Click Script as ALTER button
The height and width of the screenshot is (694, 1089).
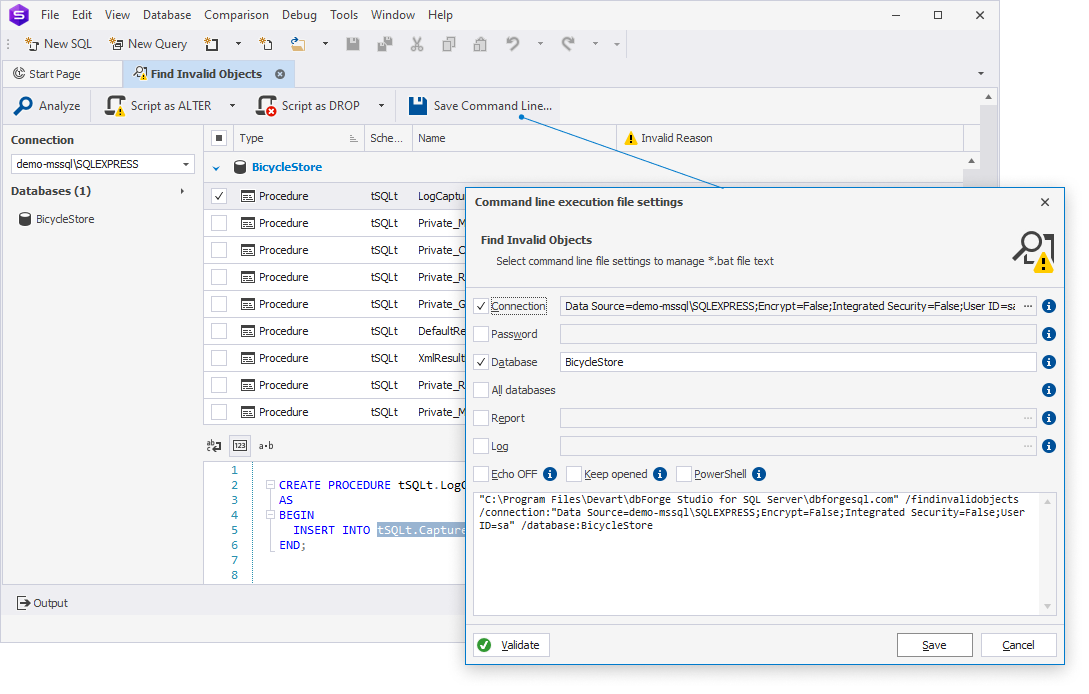[158, 106]
